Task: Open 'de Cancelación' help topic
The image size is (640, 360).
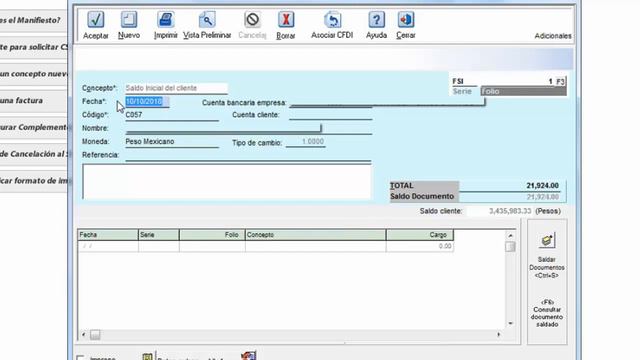Action: (33, 154)
